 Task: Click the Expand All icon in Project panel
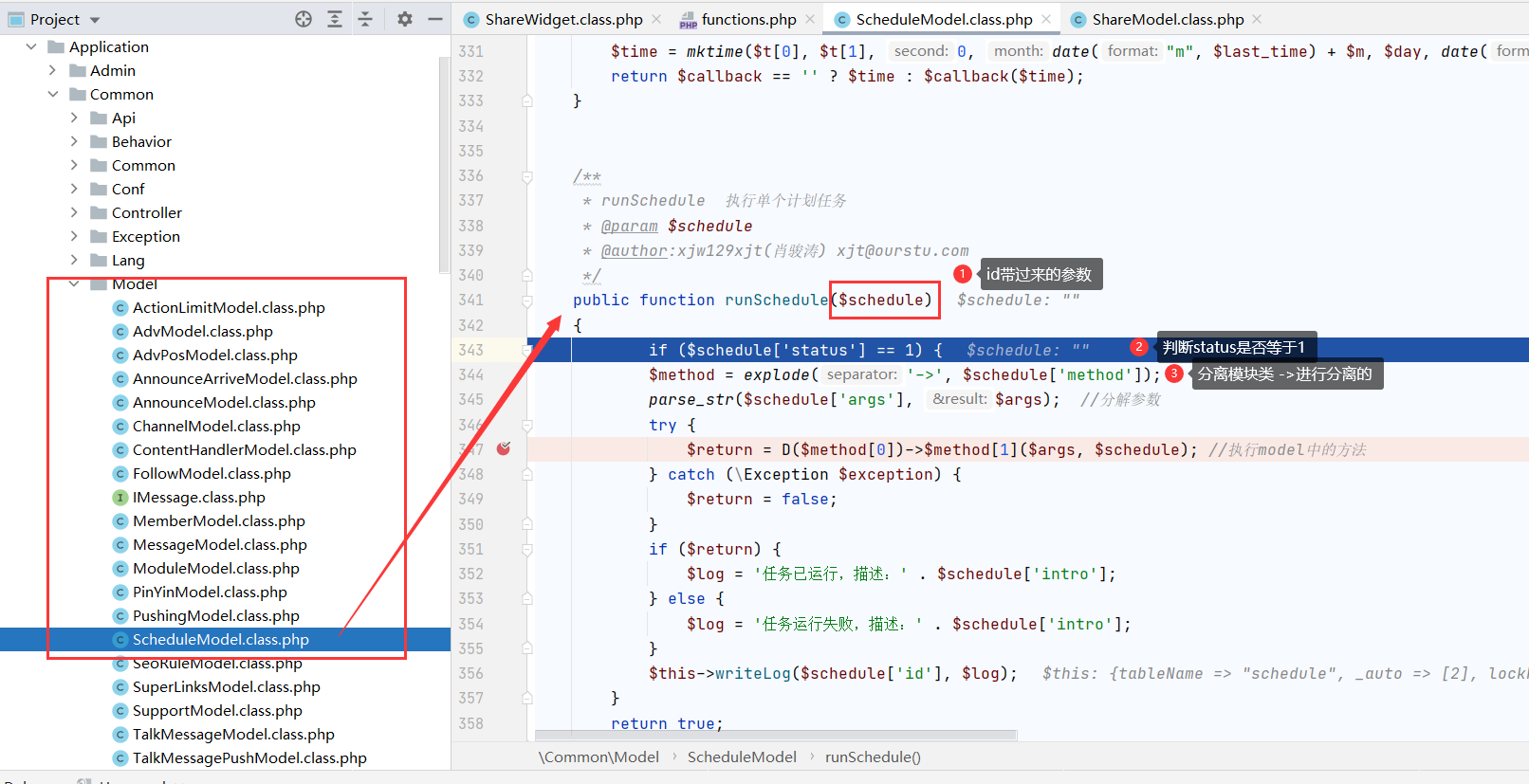point(335,19)
